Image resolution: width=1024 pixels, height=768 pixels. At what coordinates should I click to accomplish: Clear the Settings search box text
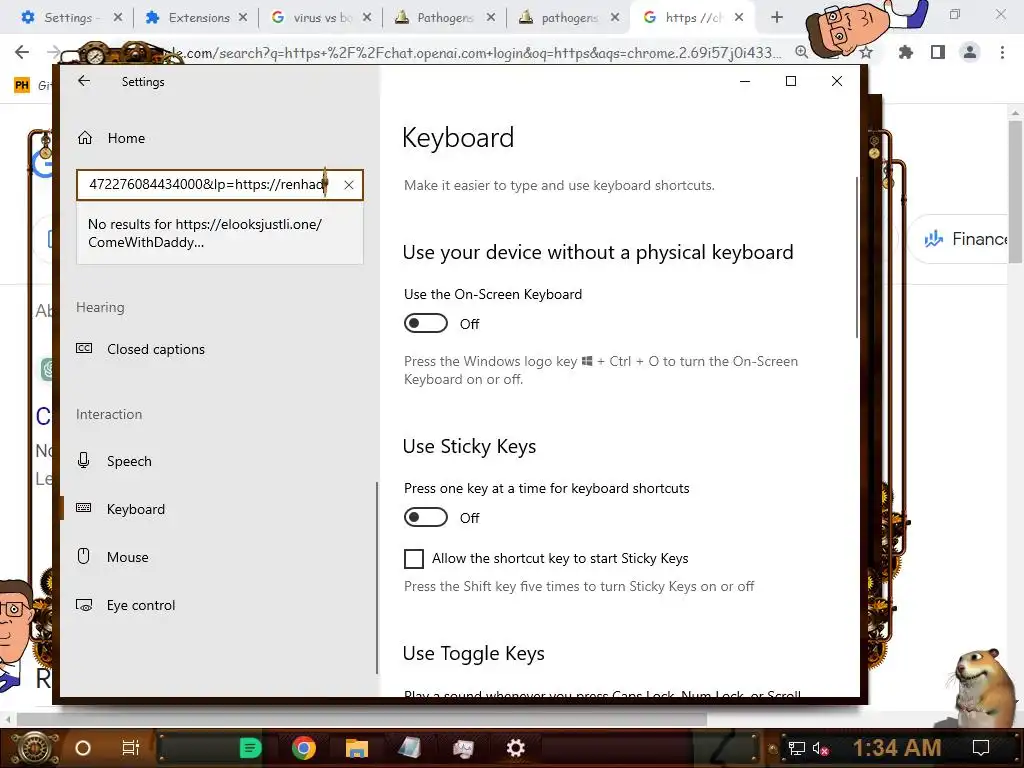349,185
